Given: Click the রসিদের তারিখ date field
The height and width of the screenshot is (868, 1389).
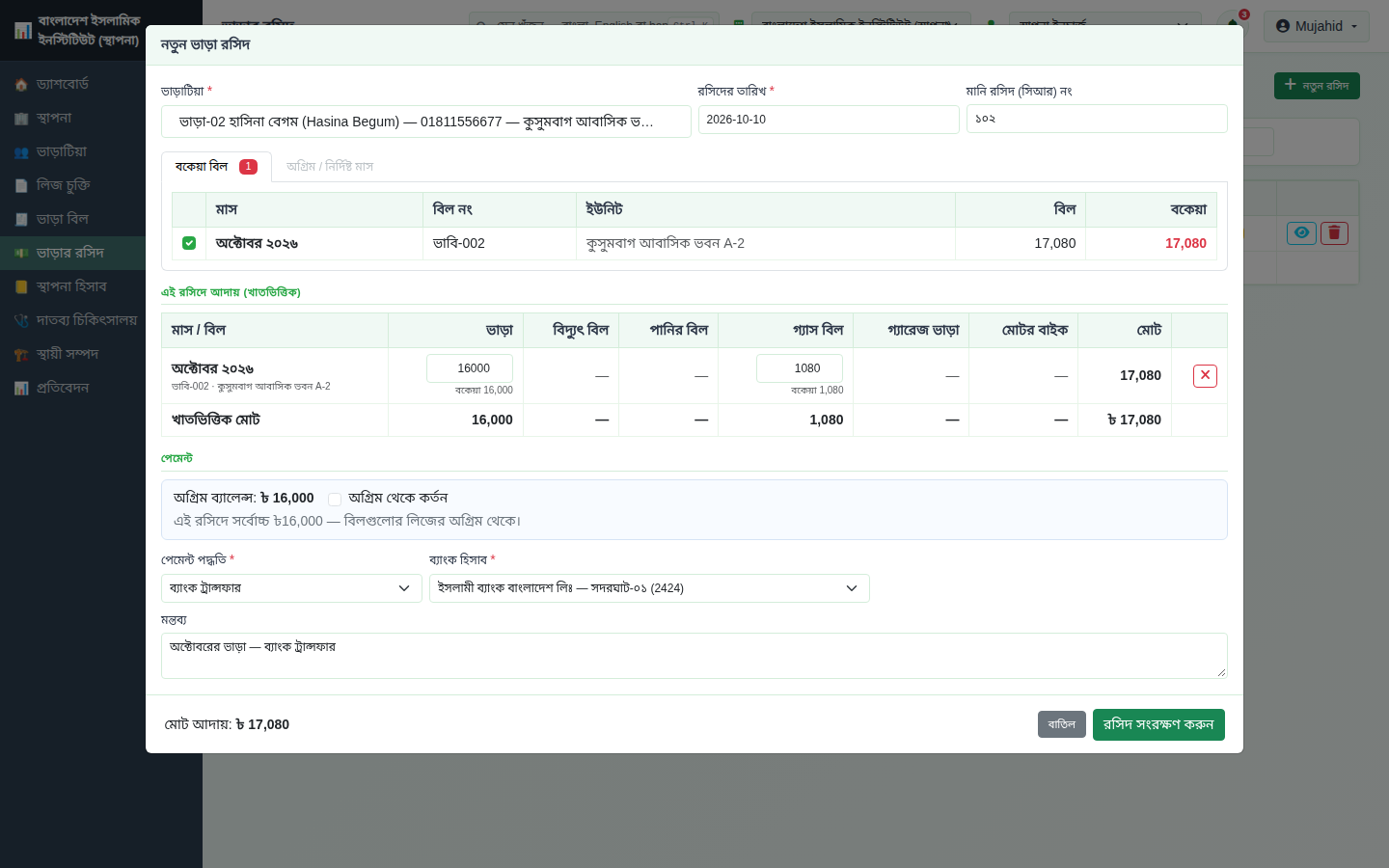Looking at the screenshot, I should (829, 120).
